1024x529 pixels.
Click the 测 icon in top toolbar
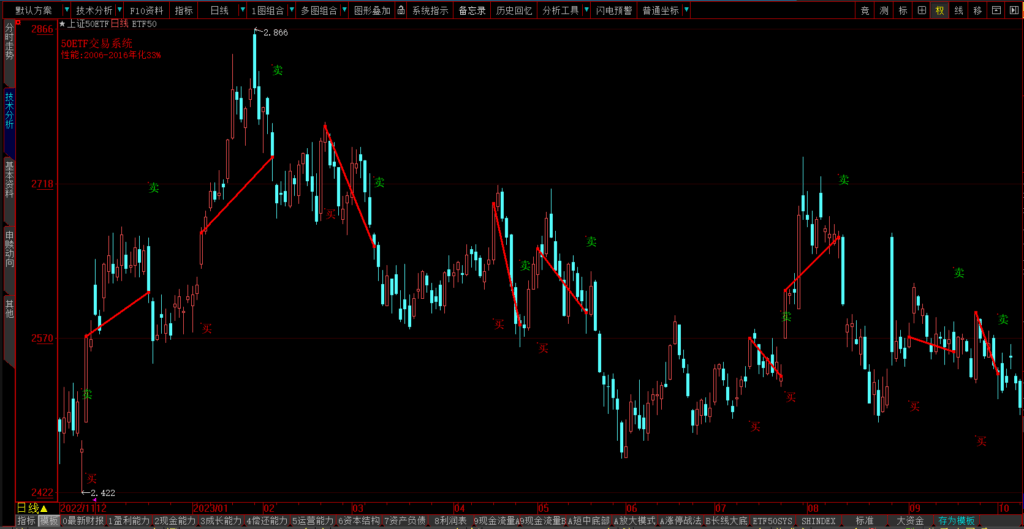click(x=885, y=10)
